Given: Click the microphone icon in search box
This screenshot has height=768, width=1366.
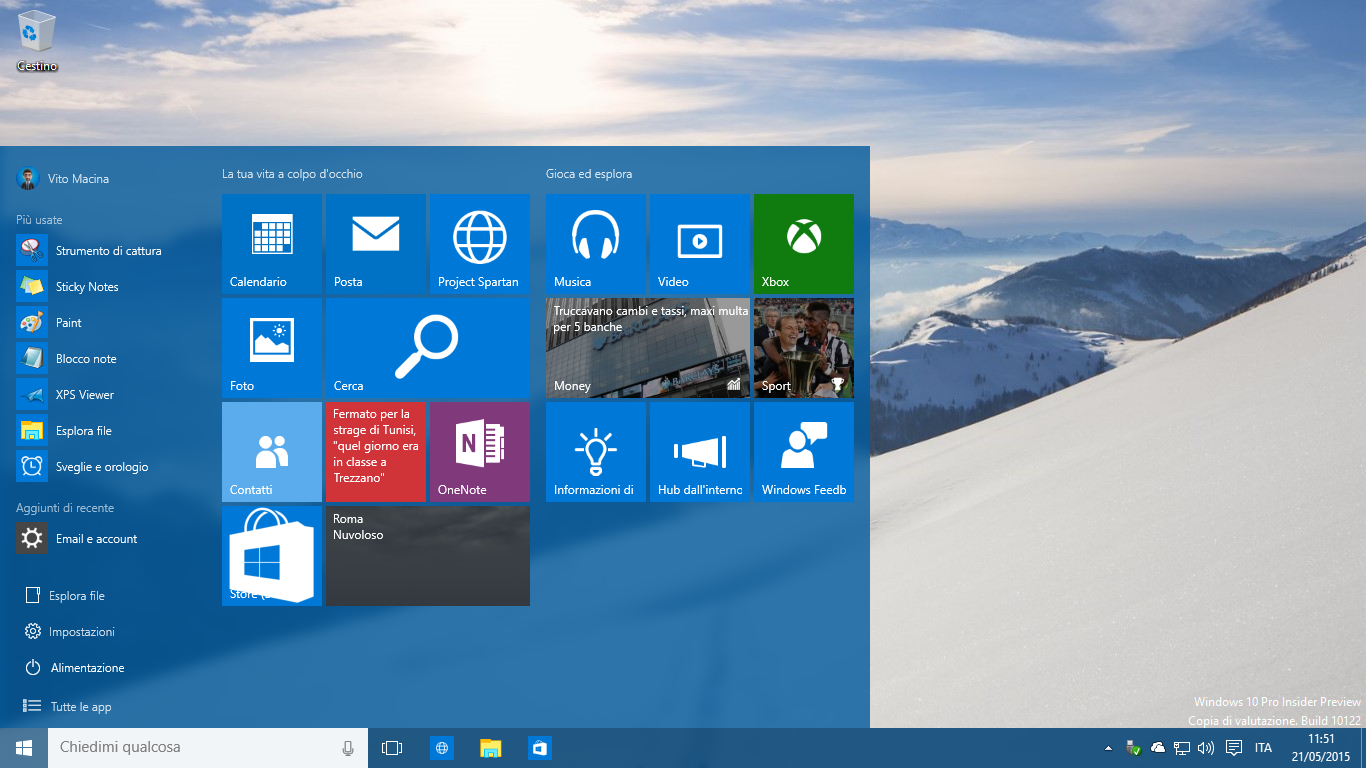Looking at the screenshot, I should tap(348, 748).
